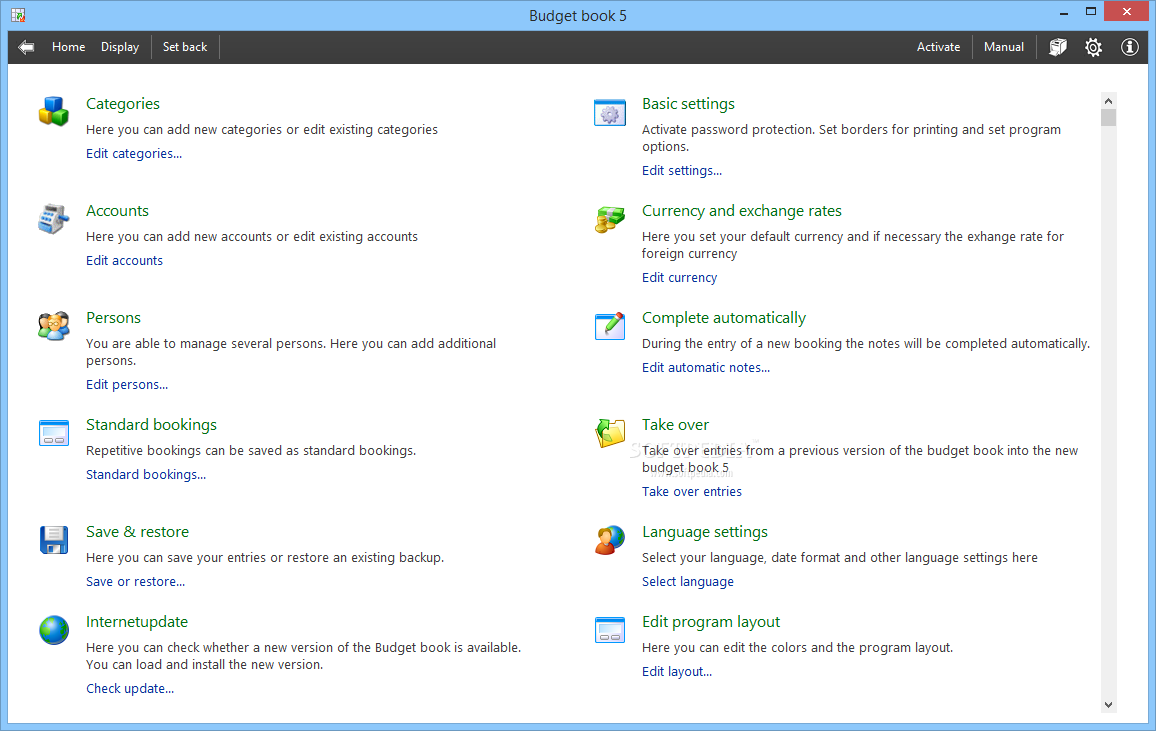Click the Currency and exchange rates money icon
Viewport: 1156px width, 731px height.
tap(610, 219)
